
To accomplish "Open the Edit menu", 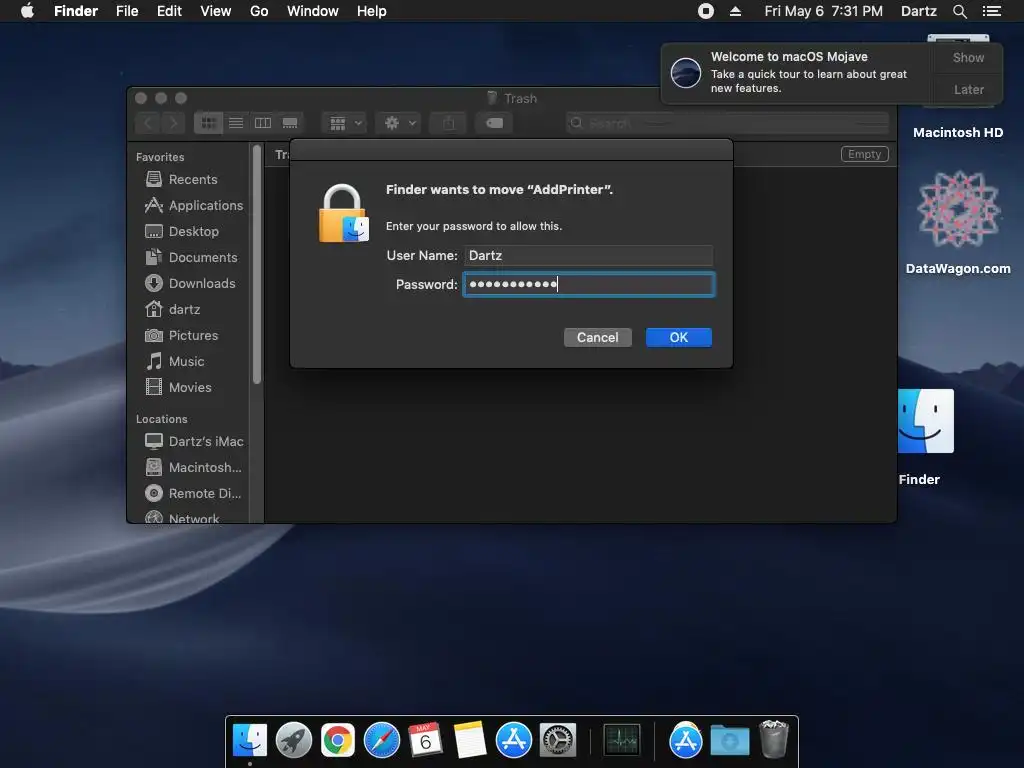I will click(x=169, y=11).
